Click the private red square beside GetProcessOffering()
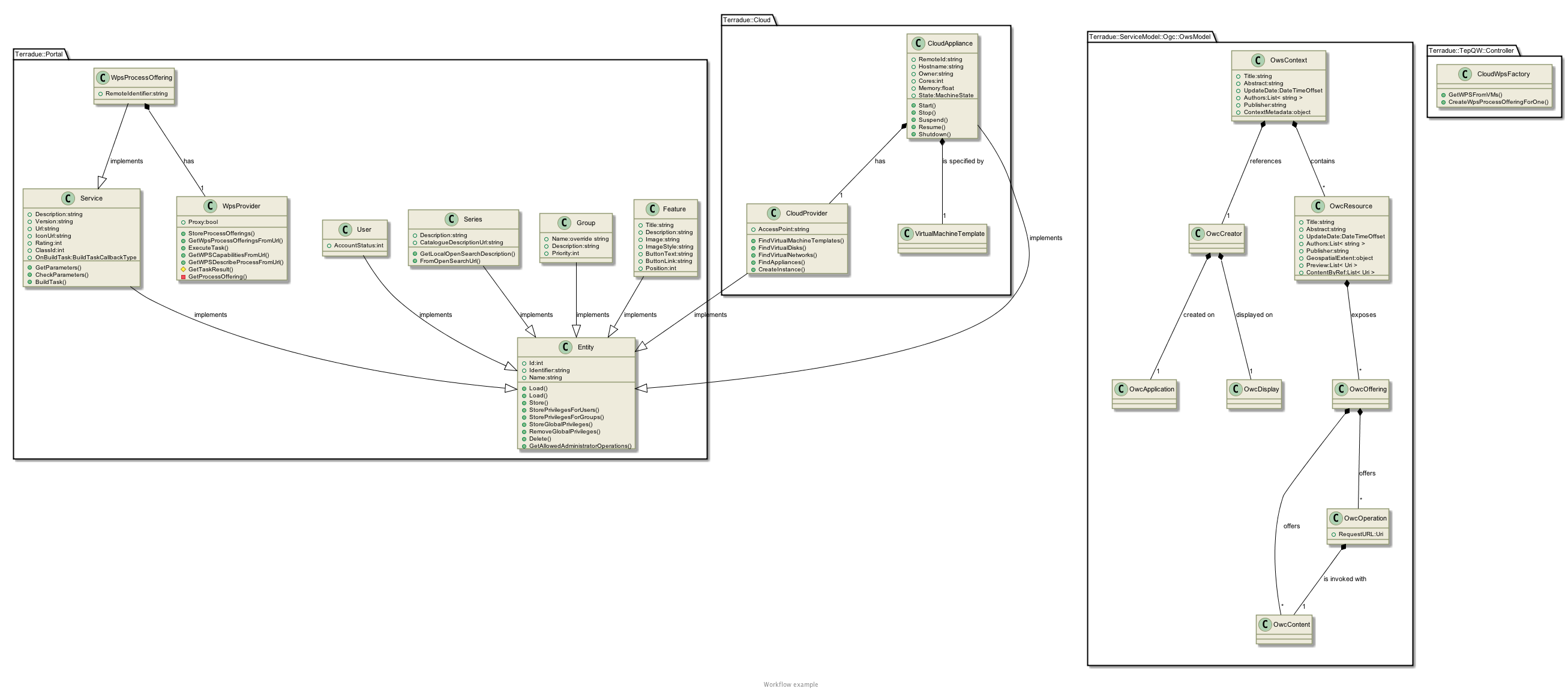Image resolution: width=1568 pixels, height=694 pixels. 183,276
